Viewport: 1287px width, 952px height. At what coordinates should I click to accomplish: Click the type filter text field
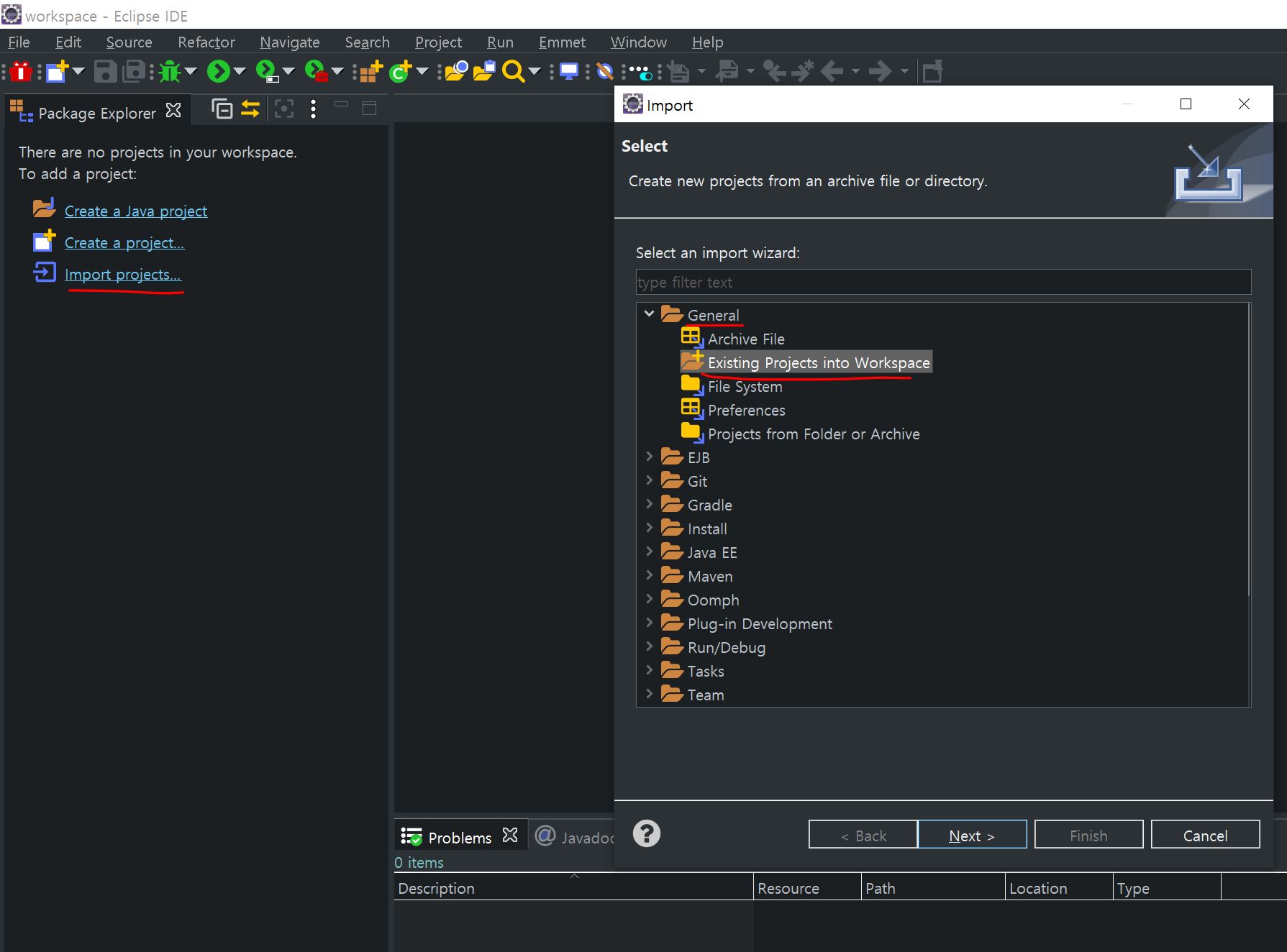943,282
